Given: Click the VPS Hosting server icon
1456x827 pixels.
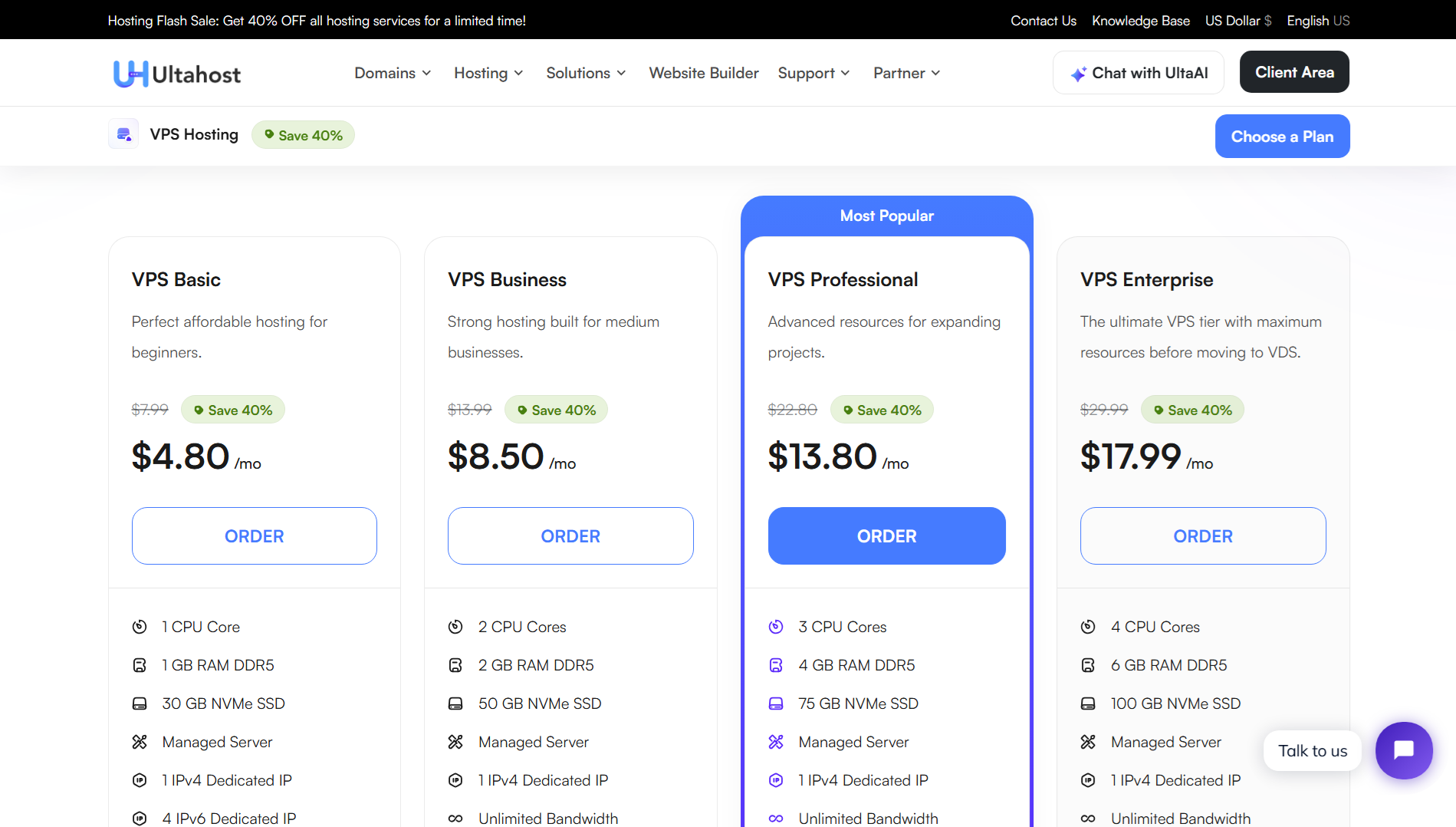Looking at the screenshot, I should [123, 134].
